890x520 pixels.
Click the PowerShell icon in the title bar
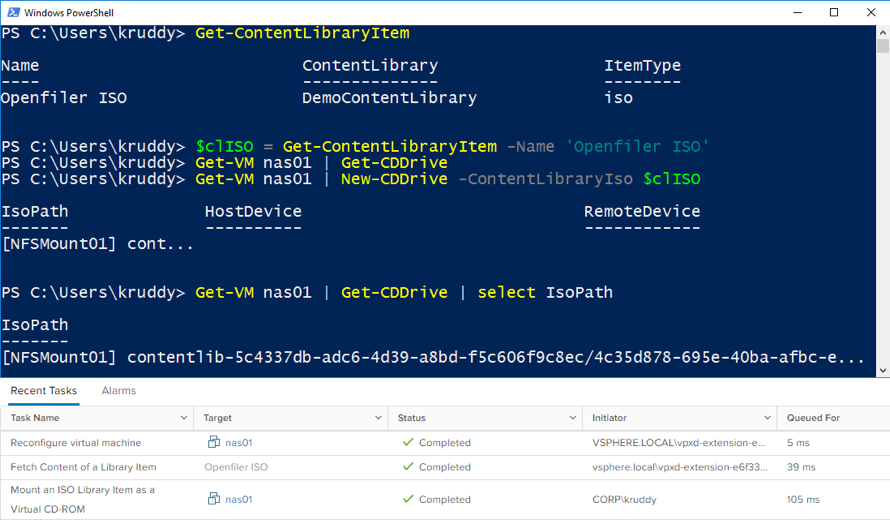click(14, 12)
